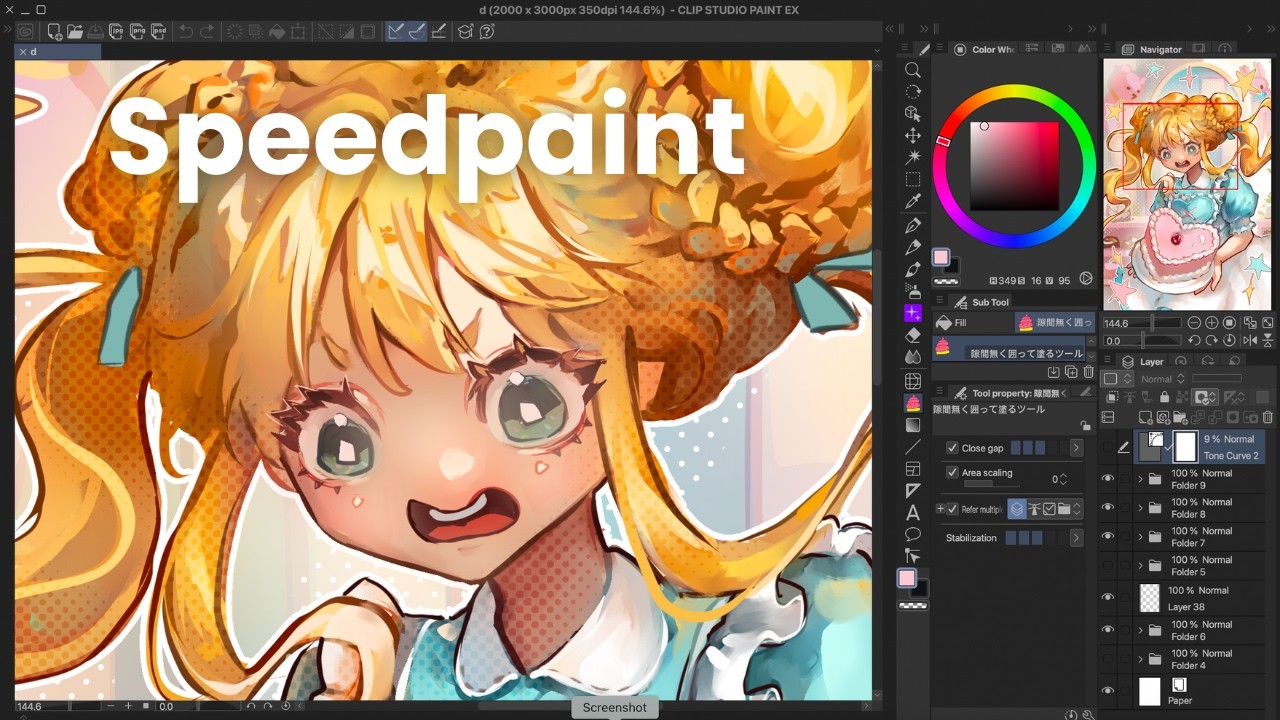
Task: Select the Text tool
Action: point(913,512)
